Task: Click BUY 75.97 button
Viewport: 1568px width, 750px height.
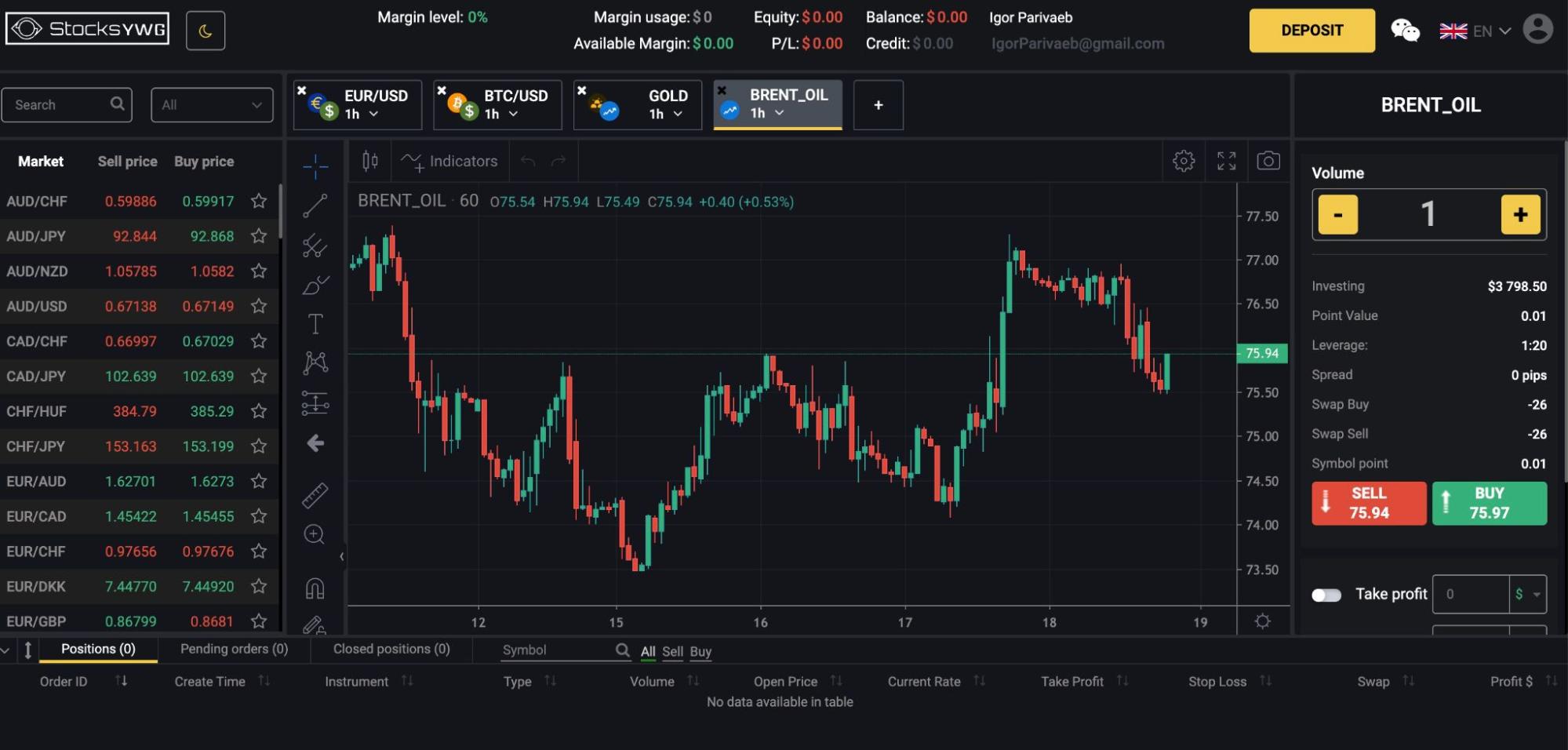Action: [1489, 503]
